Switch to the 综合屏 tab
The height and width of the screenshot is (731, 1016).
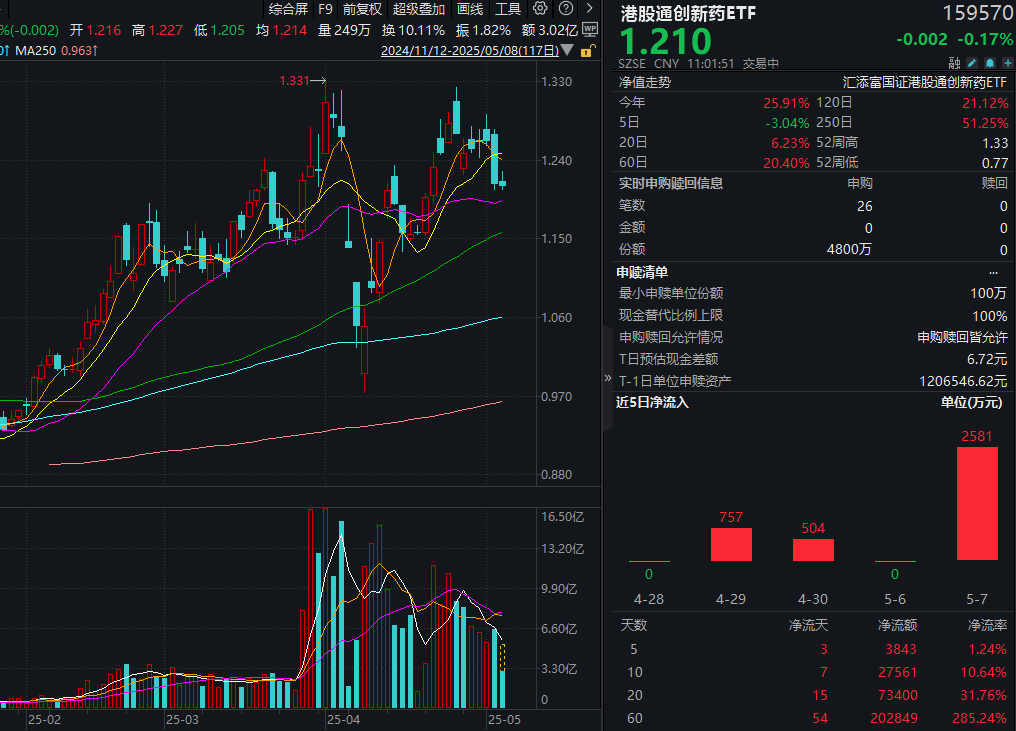289,9
